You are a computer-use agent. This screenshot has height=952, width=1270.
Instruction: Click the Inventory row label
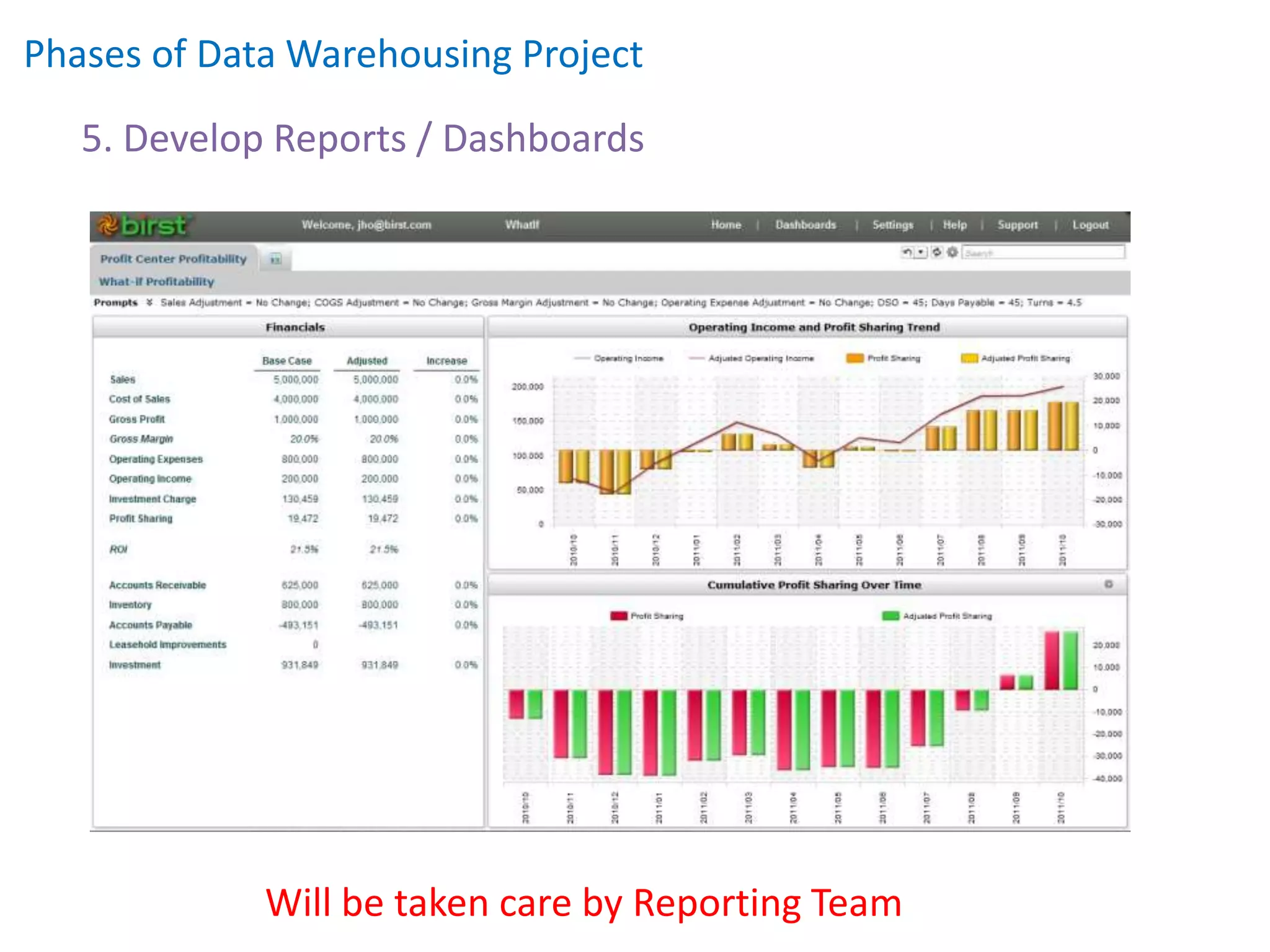pyautogui.click(x=130, y=605)
